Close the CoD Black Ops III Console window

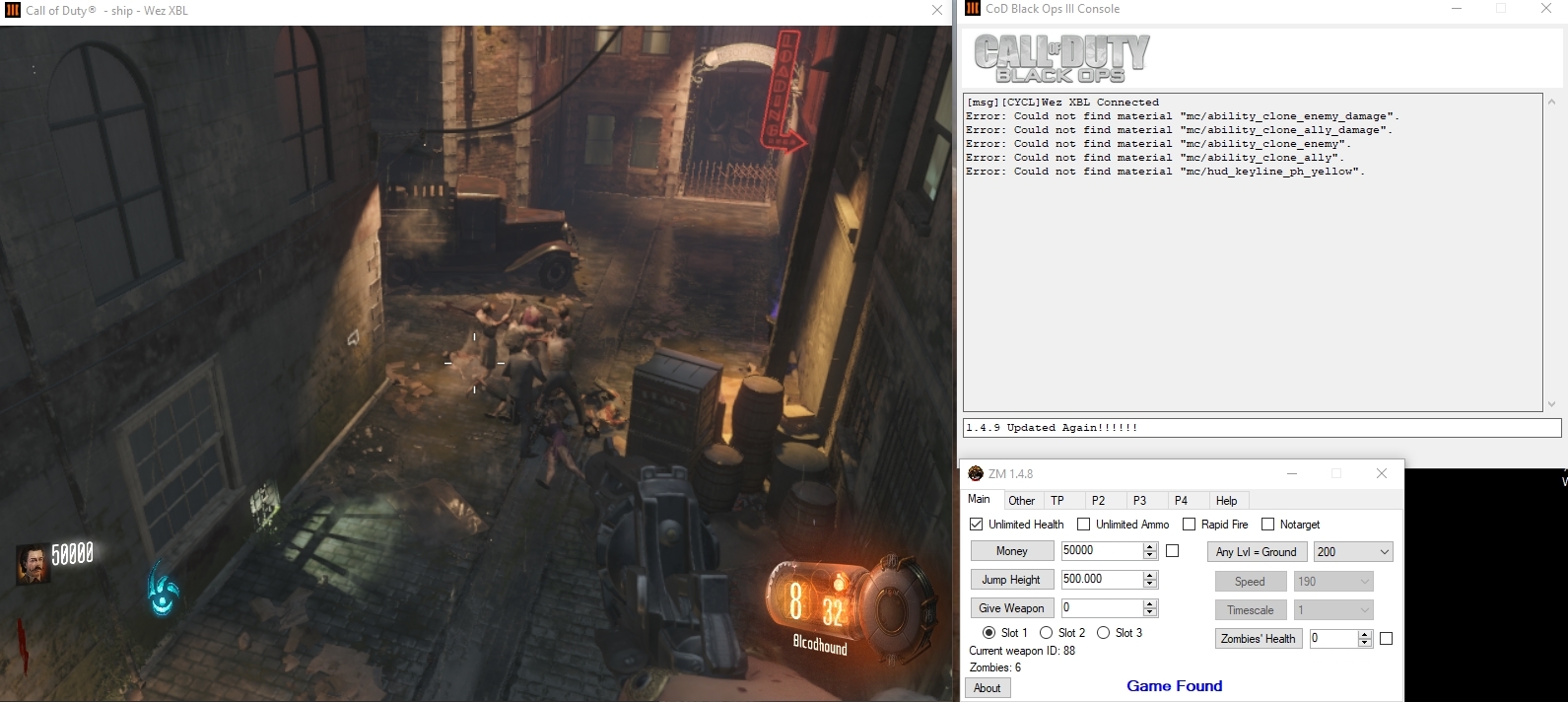point(1546,9)
